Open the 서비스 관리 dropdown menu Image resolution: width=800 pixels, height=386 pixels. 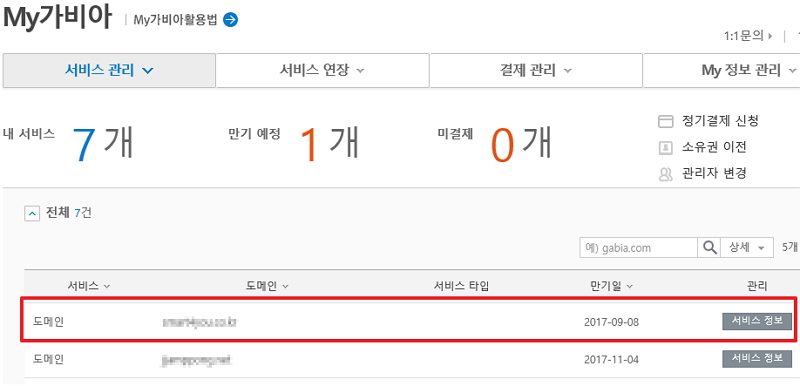click(109, 70)
